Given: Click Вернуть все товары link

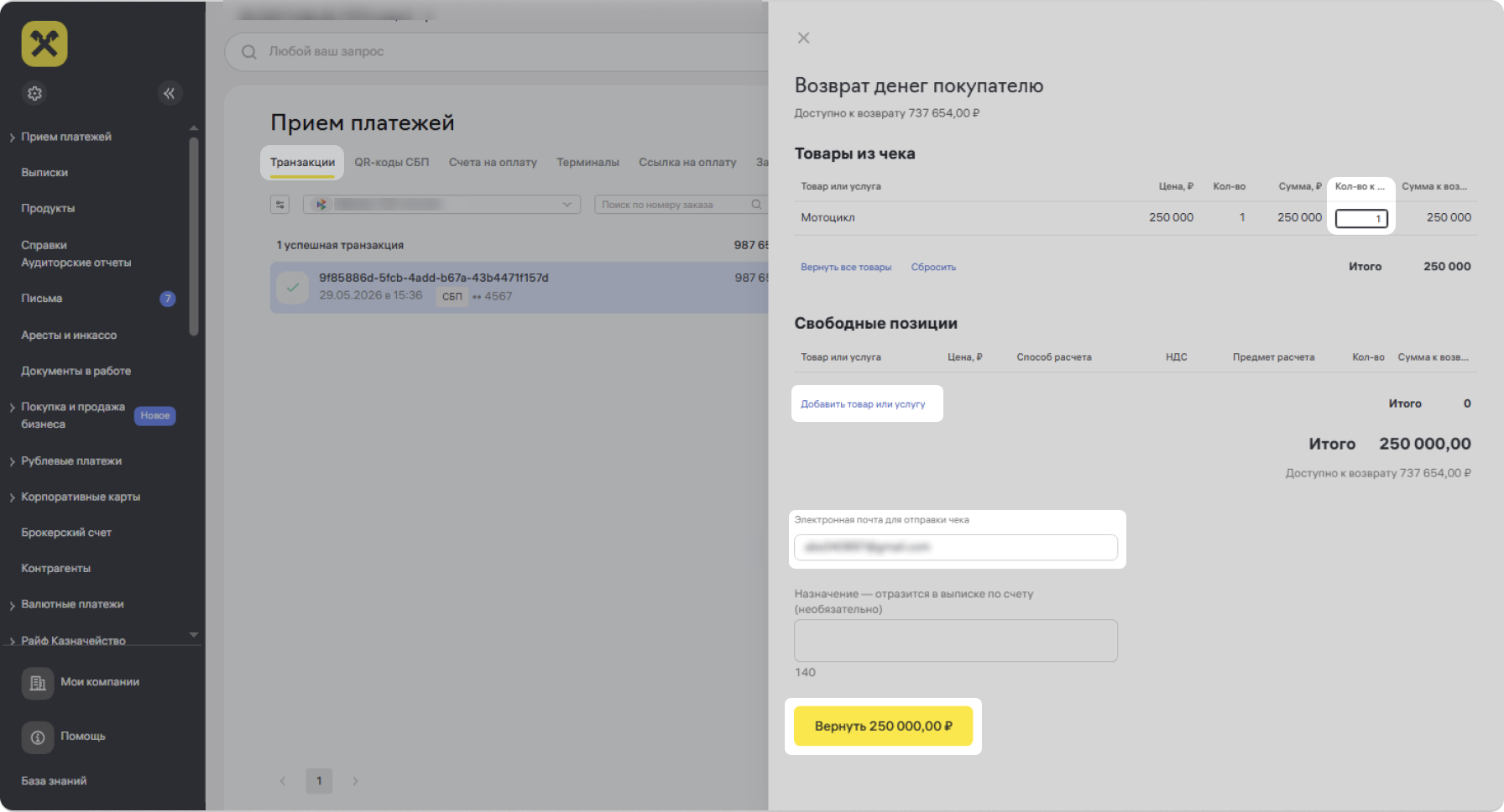Looking at the screenshot, I should click(x=846, y=267).
